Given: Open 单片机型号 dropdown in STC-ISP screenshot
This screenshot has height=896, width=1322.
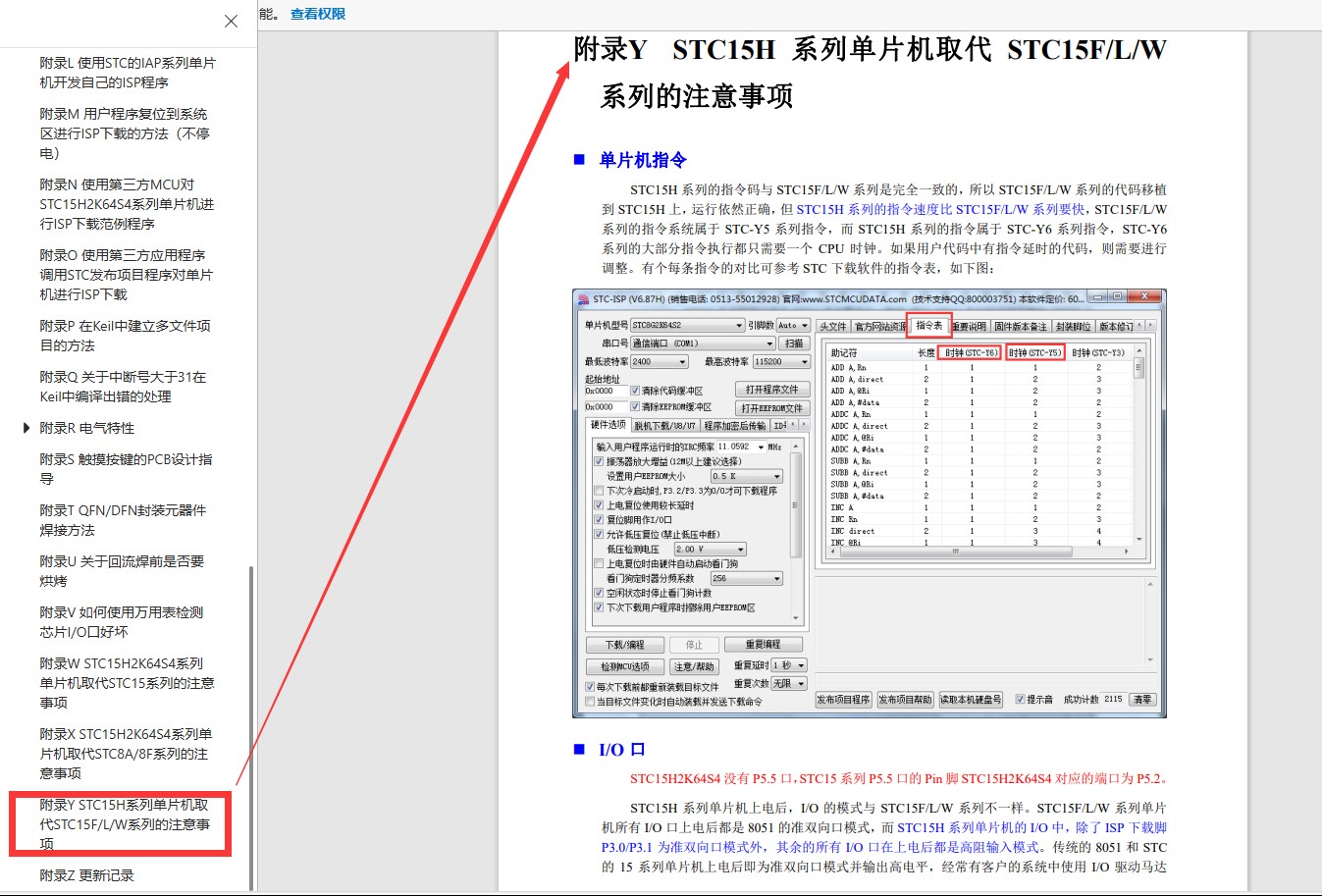Looking at the screenshot, I should [x=687, y=325].
